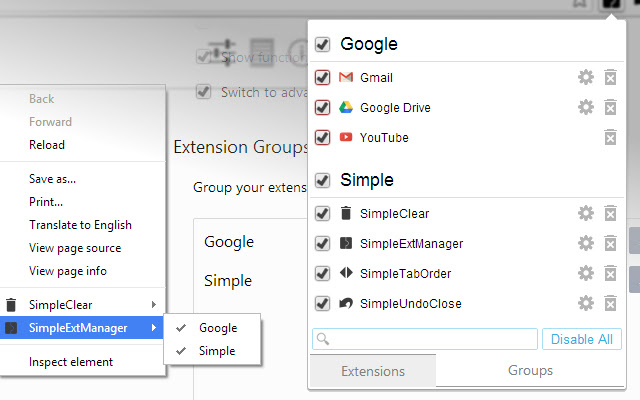This screenshot has height=400, width=640.
Task: Uncheck the Gmail extension checkbox
Action: coord(323,77)
